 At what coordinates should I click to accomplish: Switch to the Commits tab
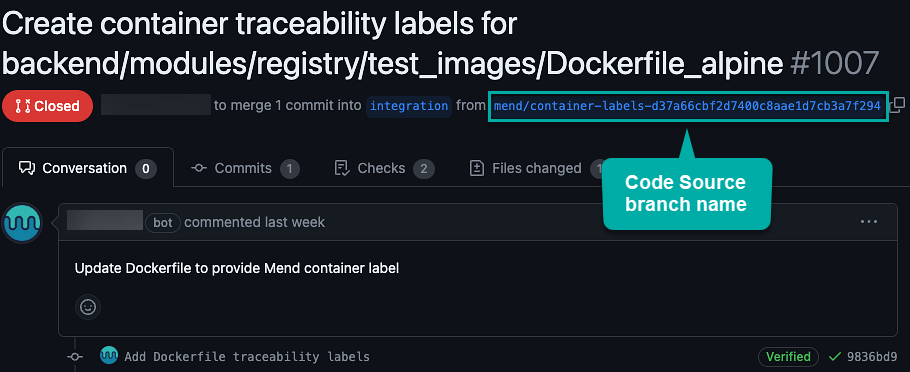pos(245,169)
